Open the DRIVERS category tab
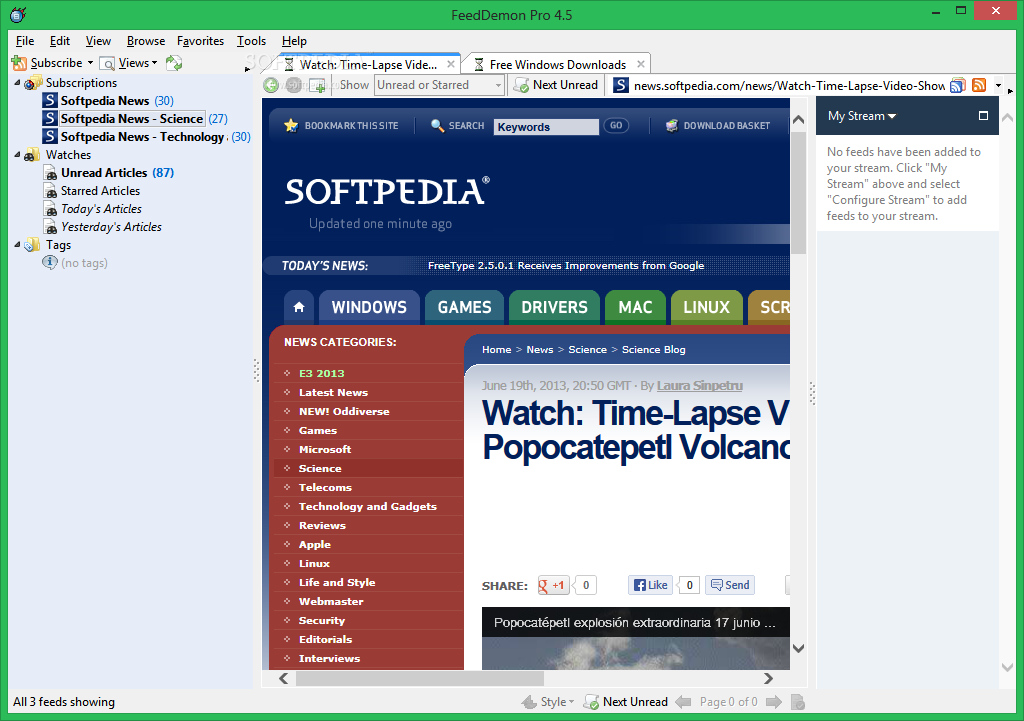This screenshot has width=1024, height=721. (x=554, y=307)
